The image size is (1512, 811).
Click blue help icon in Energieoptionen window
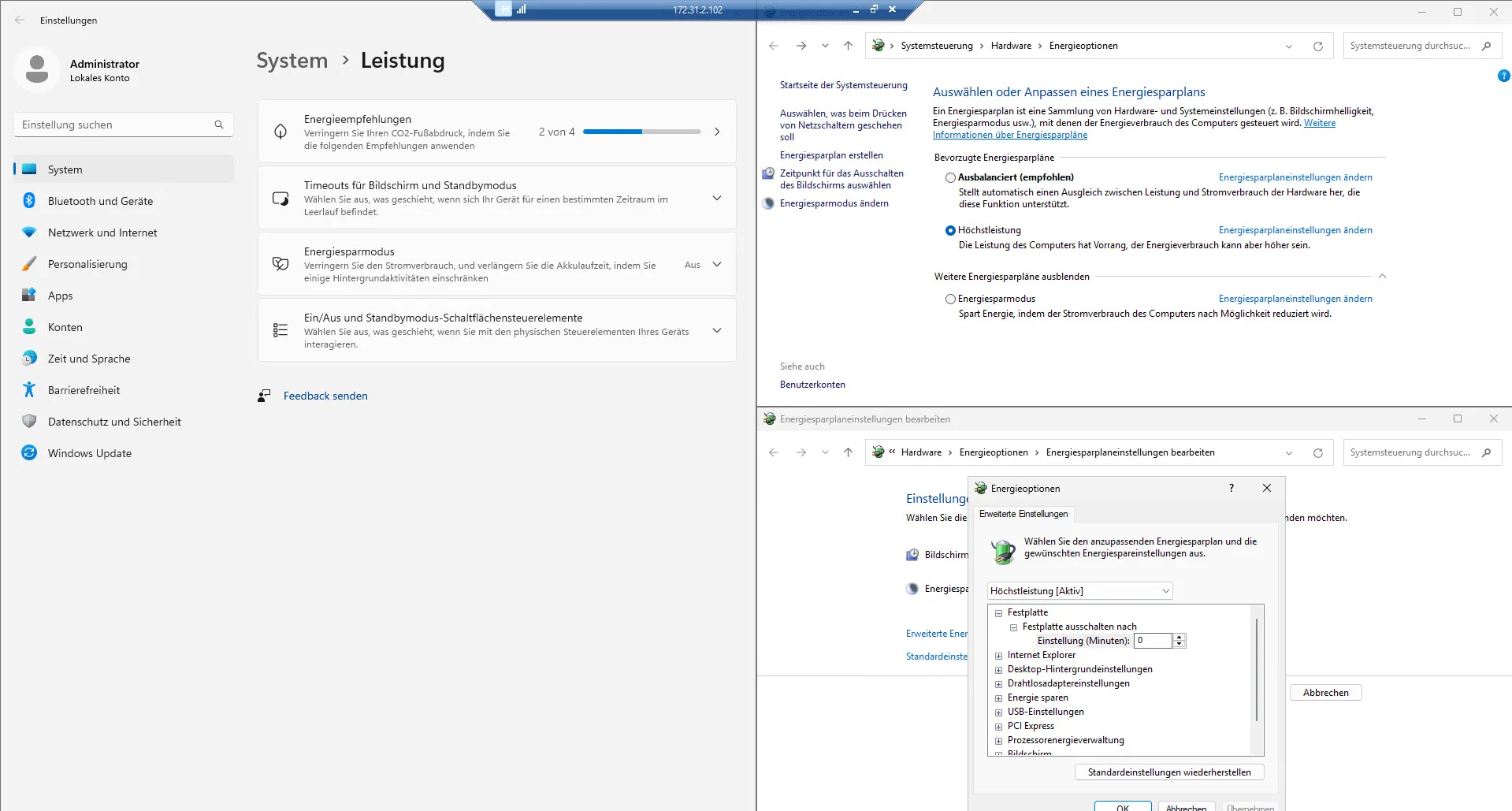[1503, 76]
